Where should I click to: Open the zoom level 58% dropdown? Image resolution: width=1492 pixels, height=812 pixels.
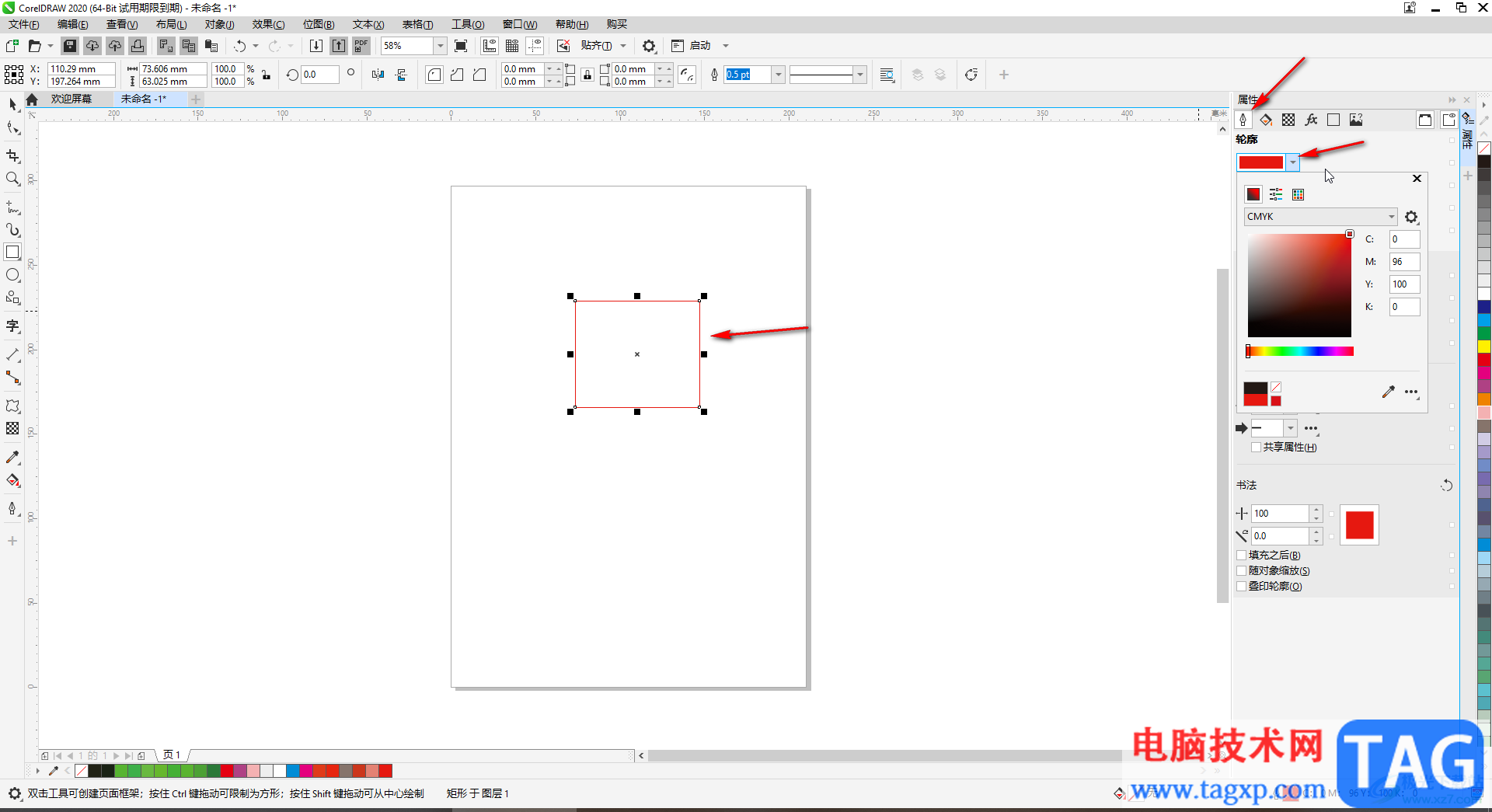[x=440, y=46]
